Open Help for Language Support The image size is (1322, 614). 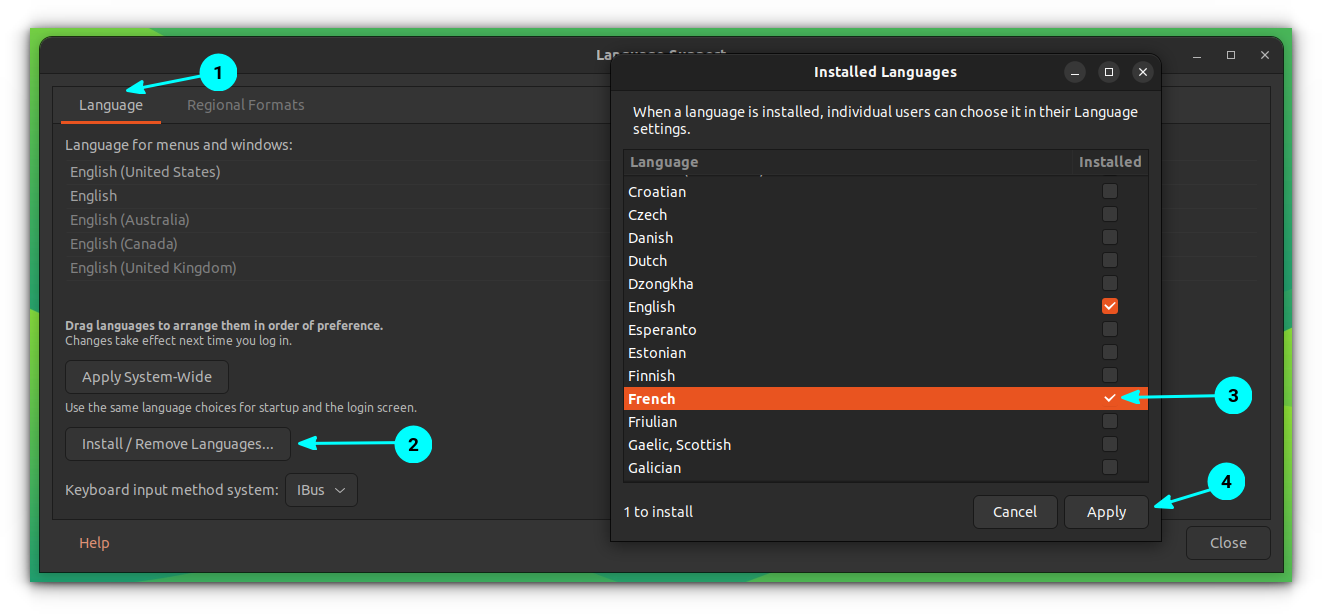click(94, 542)
